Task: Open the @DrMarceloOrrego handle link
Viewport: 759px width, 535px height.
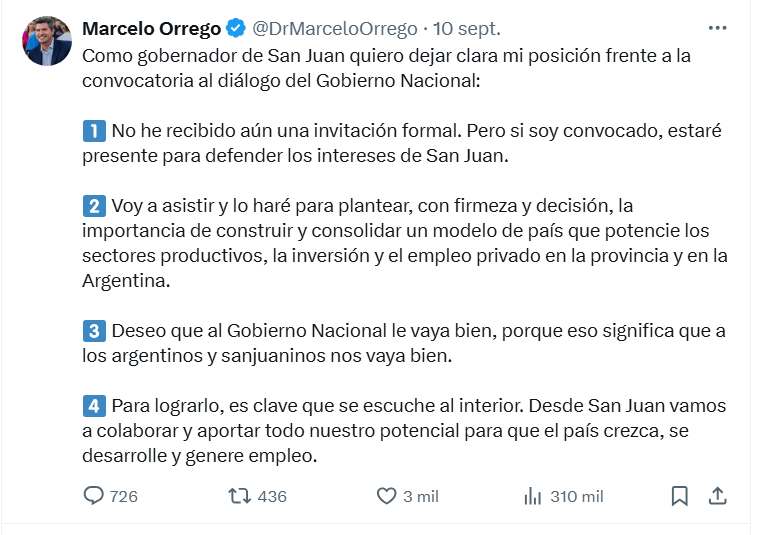Action: pyautogui.click(x=334, y=27)
